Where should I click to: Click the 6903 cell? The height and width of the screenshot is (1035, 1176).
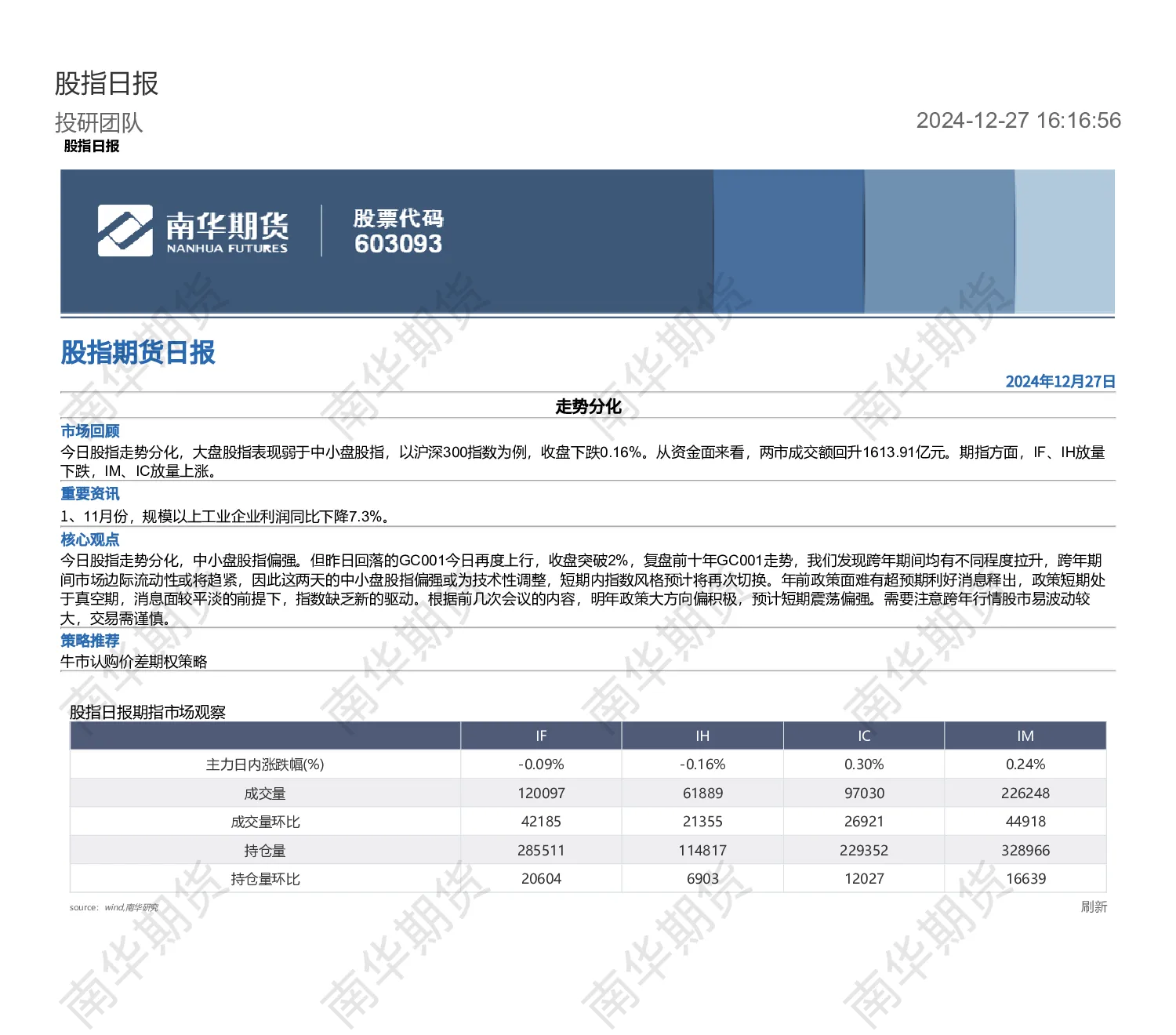coord(702,879)
